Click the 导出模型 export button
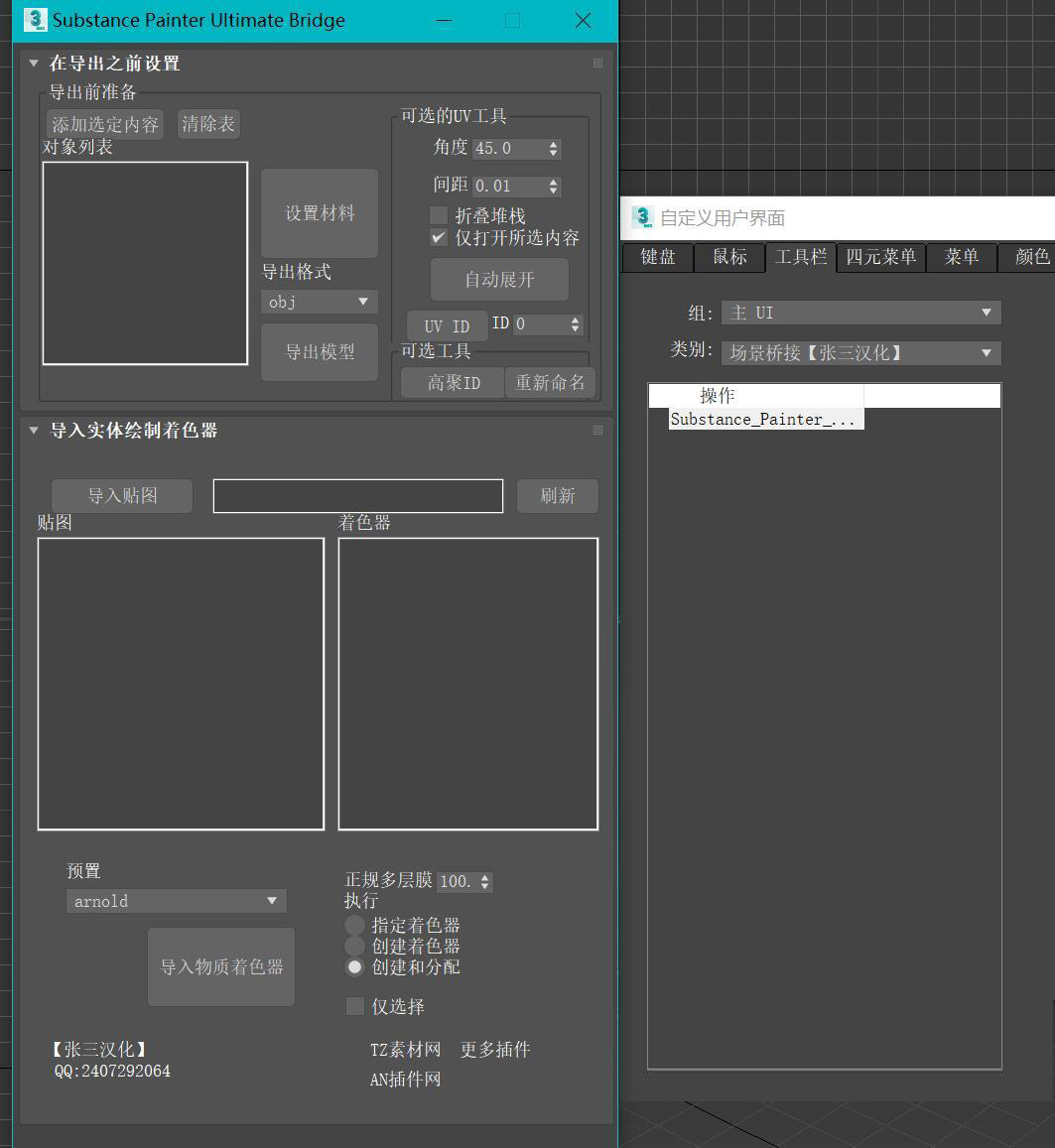The image size is (1055, 1148). click(319, 351)
